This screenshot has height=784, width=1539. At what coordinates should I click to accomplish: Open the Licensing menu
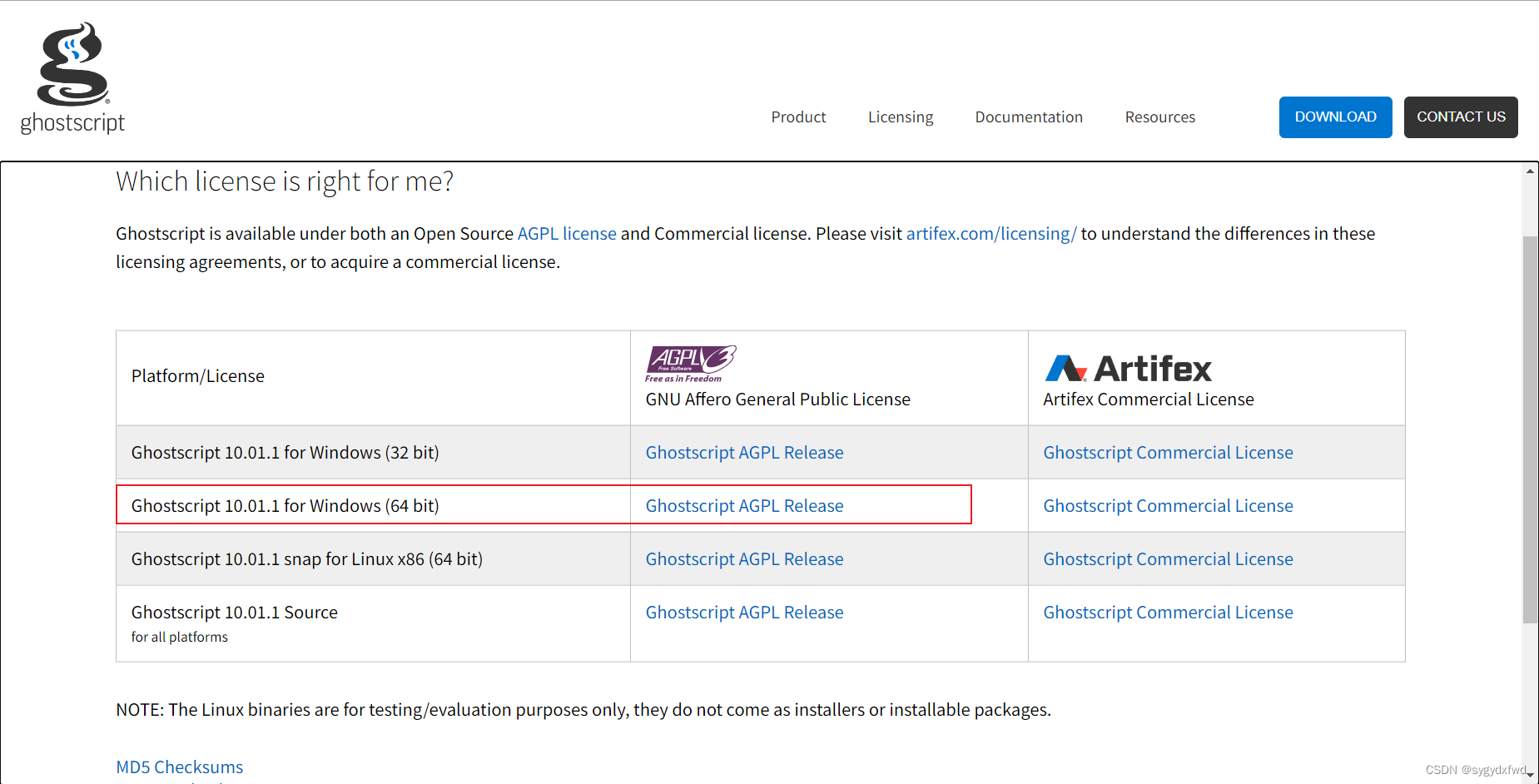901,117
